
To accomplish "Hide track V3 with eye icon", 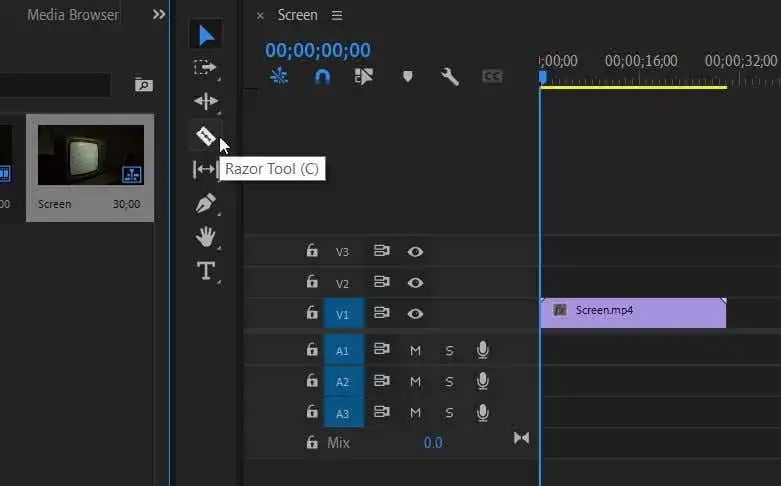I will [x=415, y=251].
